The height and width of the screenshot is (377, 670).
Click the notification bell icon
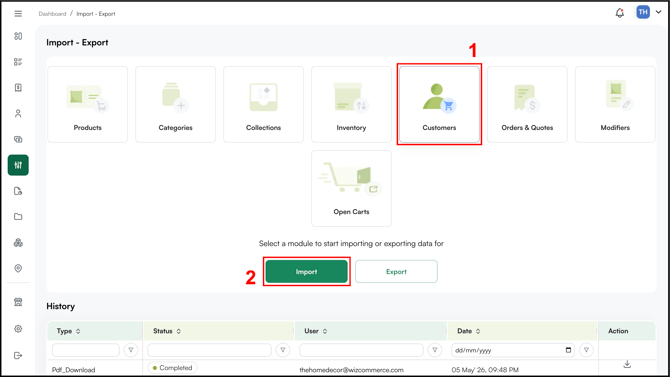pyautogui.click(x=620, y=13)
